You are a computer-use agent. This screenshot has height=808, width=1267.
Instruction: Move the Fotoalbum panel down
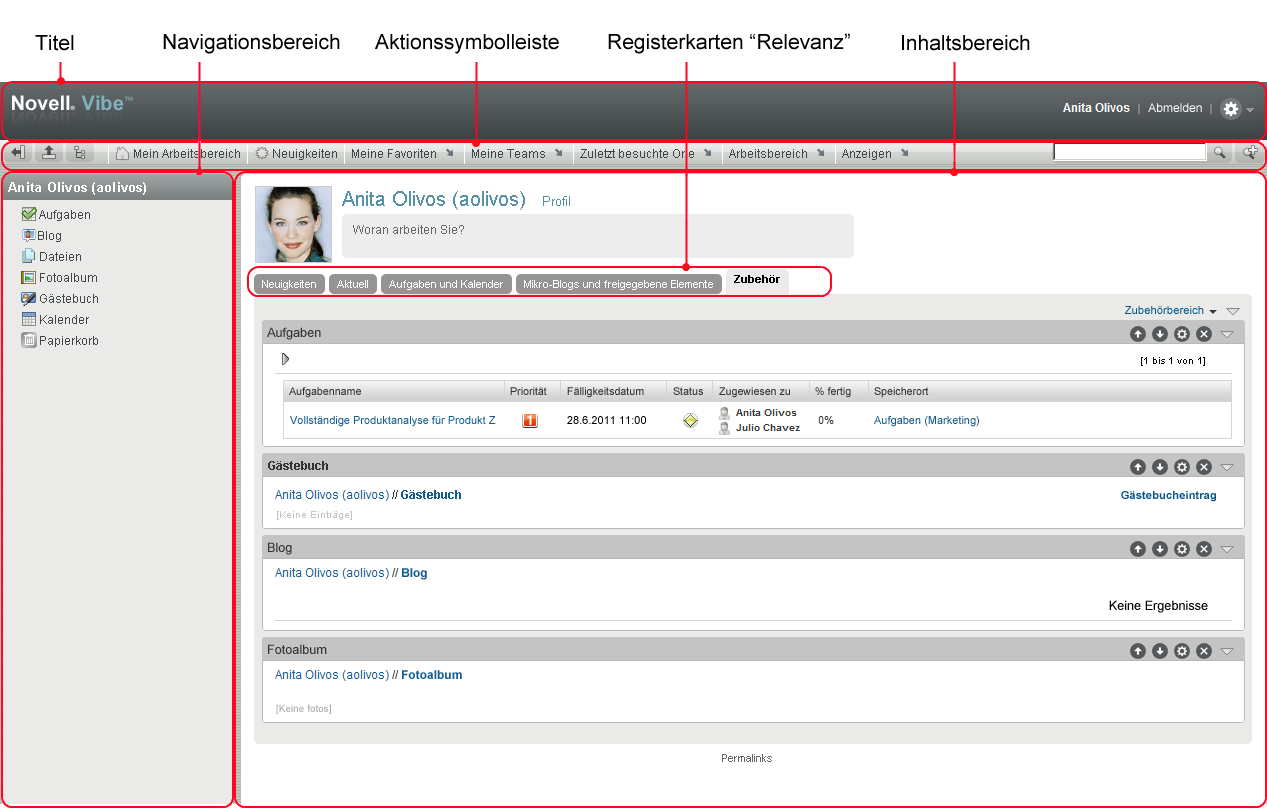click(x=1160, y=651)
